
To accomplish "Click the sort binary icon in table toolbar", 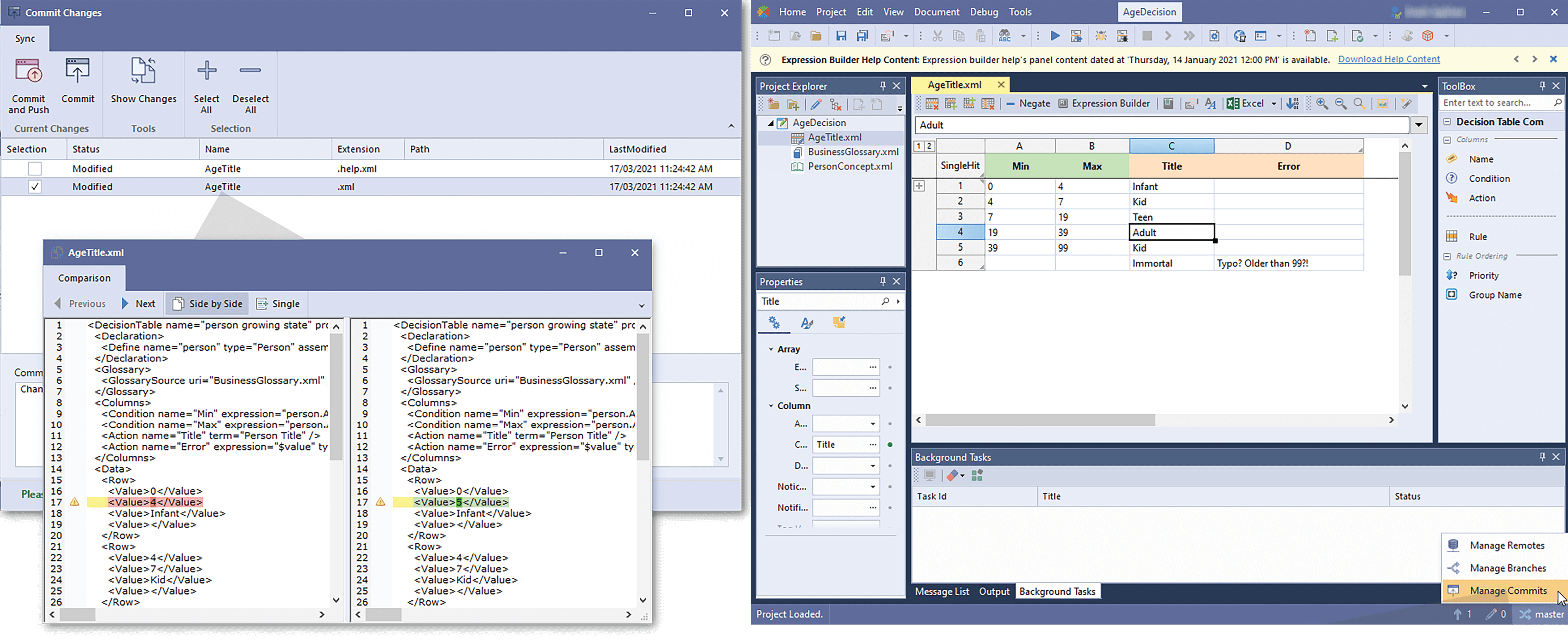I will (x=1292, y=103).
